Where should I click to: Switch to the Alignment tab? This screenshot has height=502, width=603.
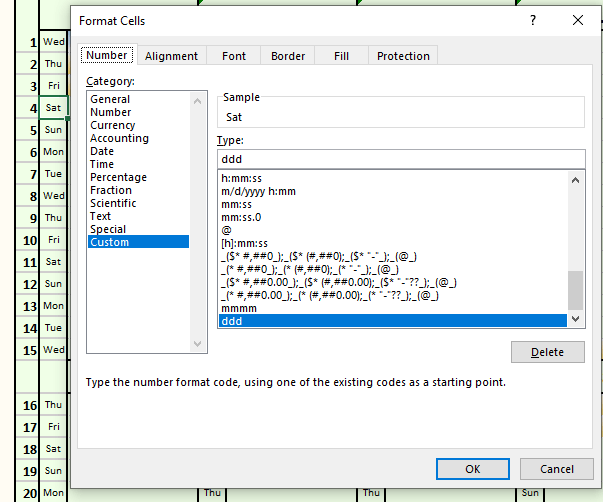[x=171, y=56]
